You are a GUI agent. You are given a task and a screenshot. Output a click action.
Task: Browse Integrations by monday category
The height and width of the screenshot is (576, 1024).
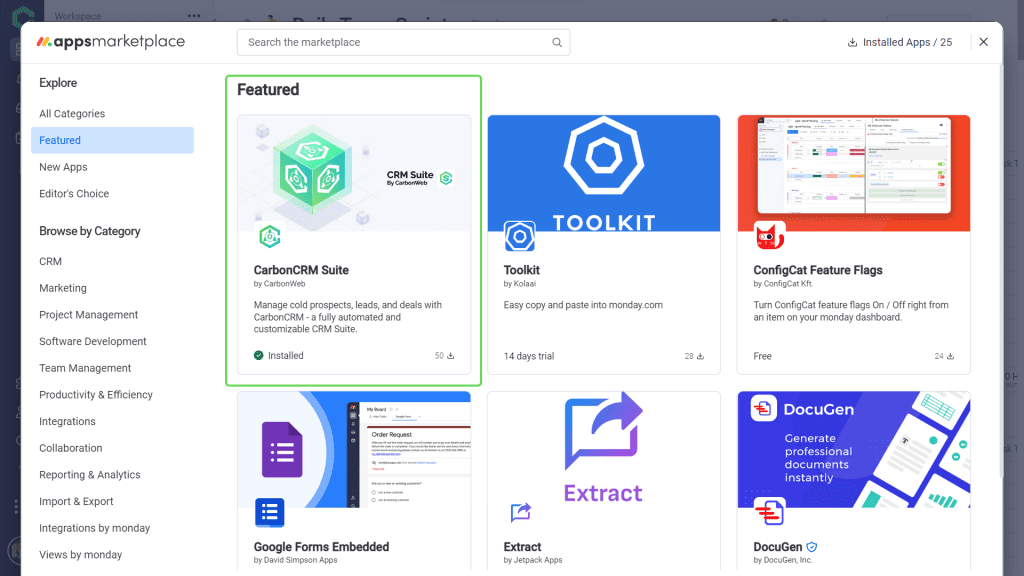[x=95, y=528]
